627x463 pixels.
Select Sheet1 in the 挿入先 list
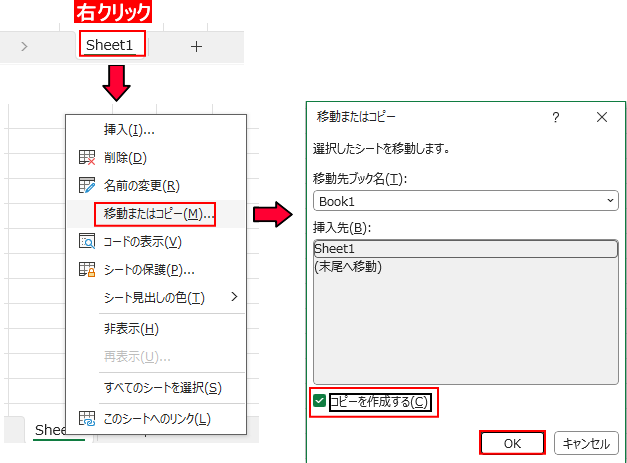pyautogui.click(x=466, y=249)
